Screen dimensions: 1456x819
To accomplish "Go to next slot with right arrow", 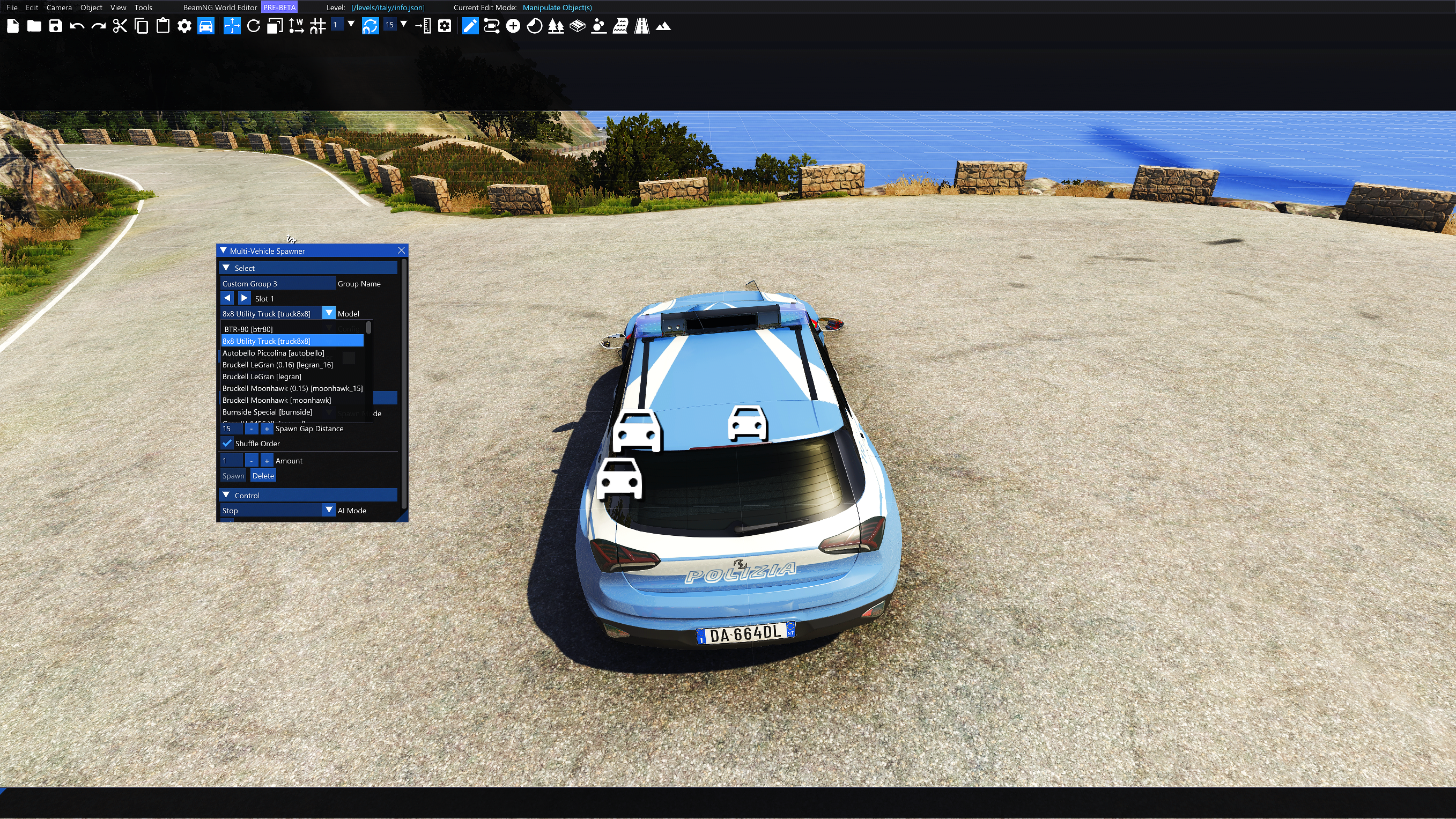I will click(x=243, y=298).
